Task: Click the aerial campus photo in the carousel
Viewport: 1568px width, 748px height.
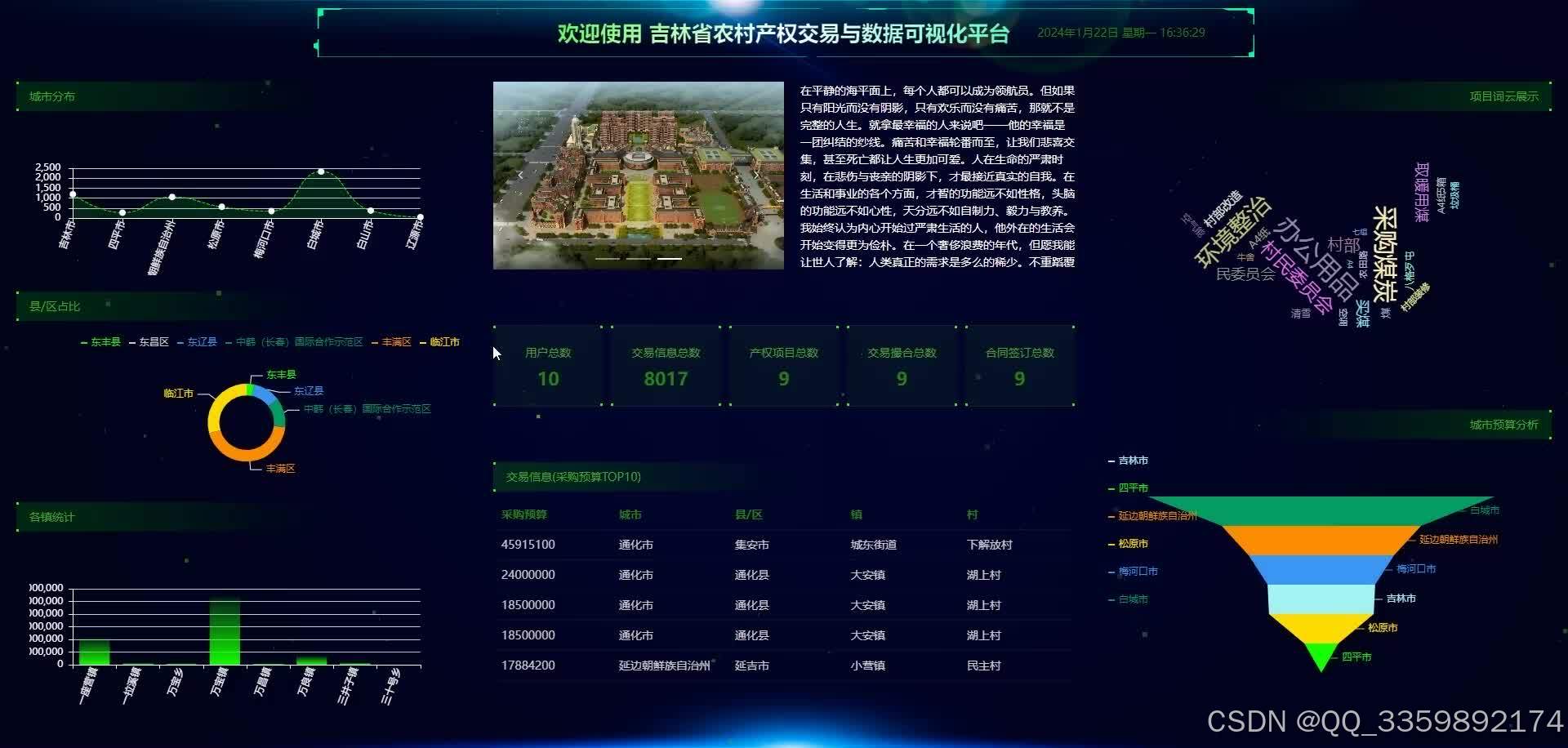Action: point(639,176)
